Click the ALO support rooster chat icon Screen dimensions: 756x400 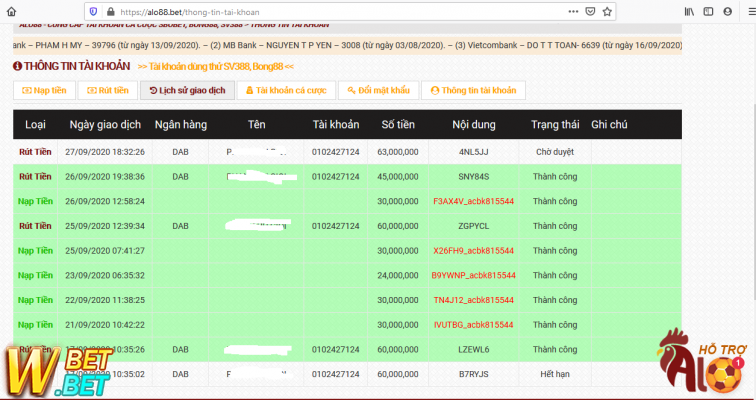[702, 360]
